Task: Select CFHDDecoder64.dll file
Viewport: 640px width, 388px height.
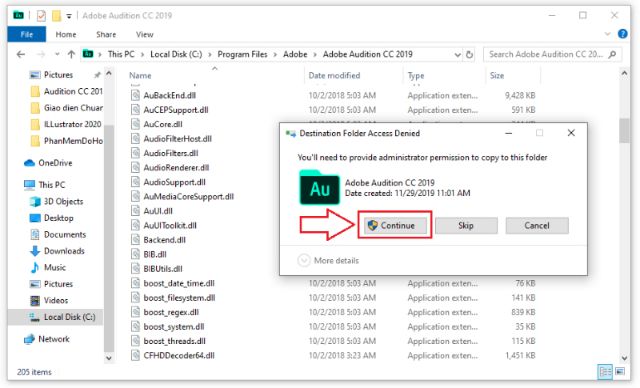Action: [179, 355]
